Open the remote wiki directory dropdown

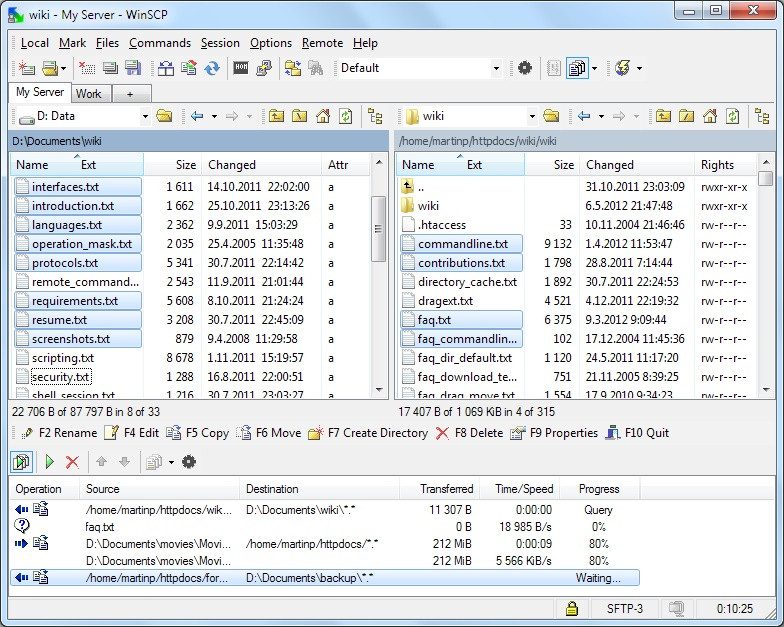point(532,117)
